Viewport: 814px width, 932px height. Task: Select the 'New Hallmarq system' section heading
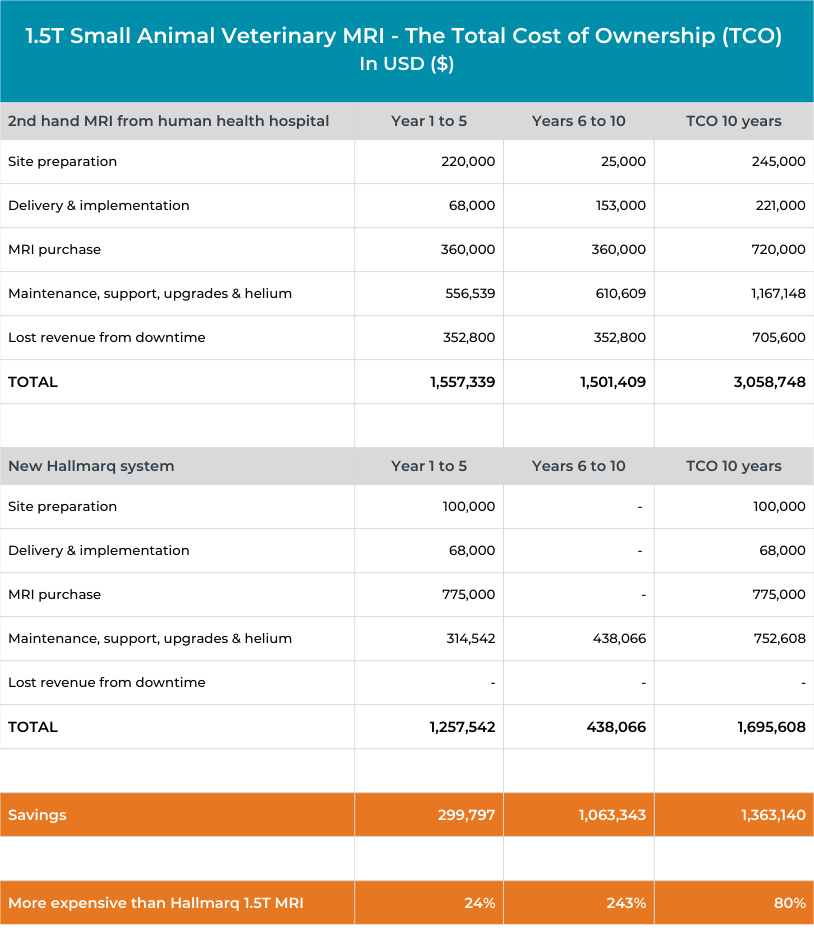point(91,466)
